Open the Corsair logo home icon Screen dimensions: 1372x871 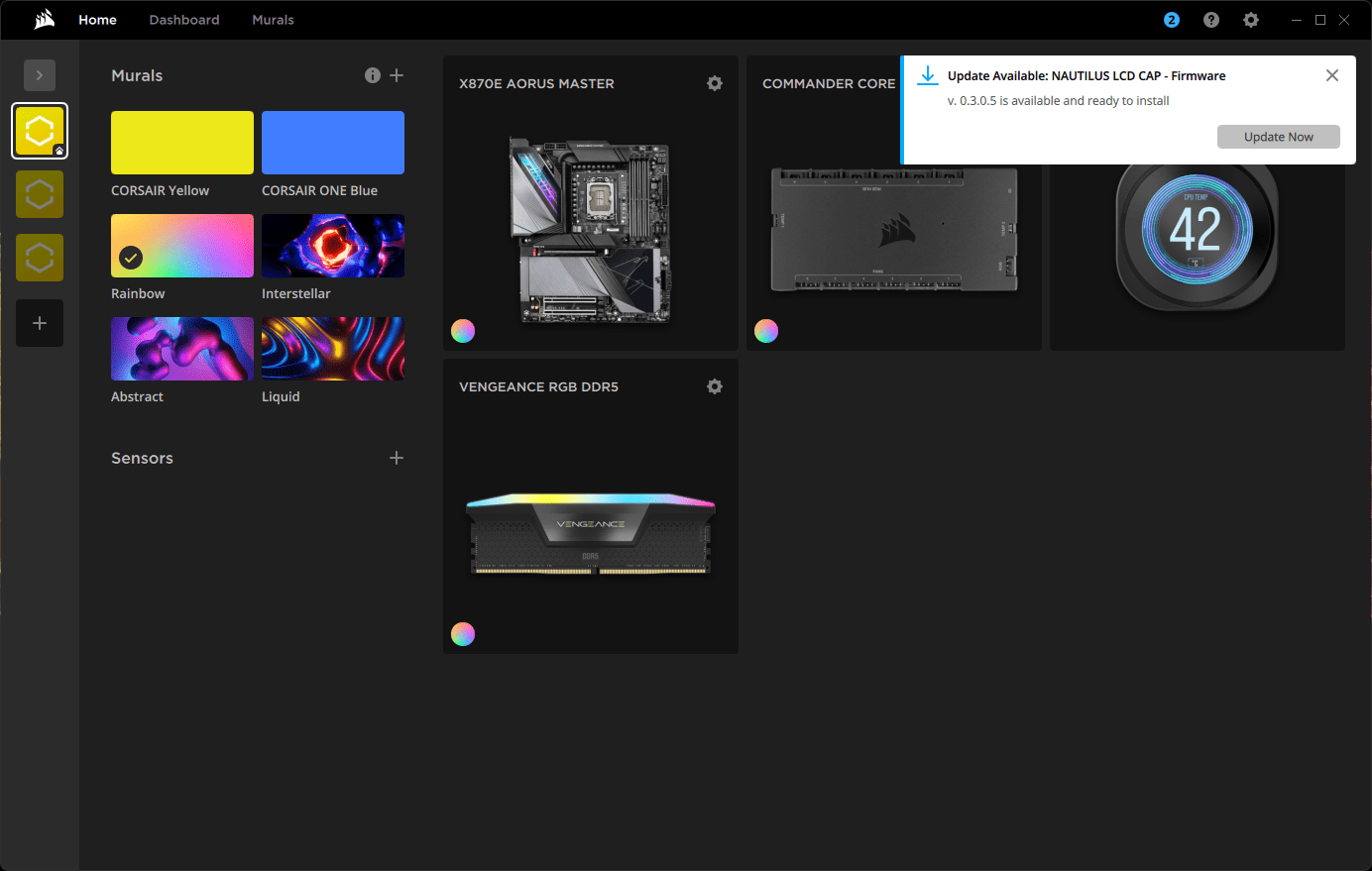pos(43,19)
